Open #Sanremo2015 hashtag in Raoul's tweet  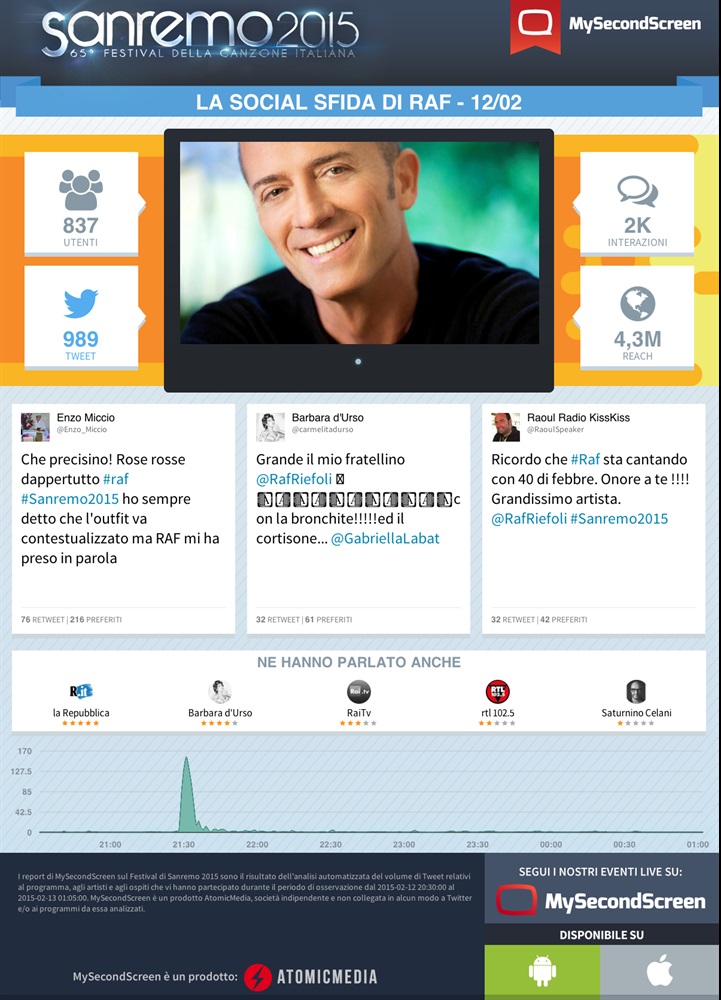[x=619, y=518]
